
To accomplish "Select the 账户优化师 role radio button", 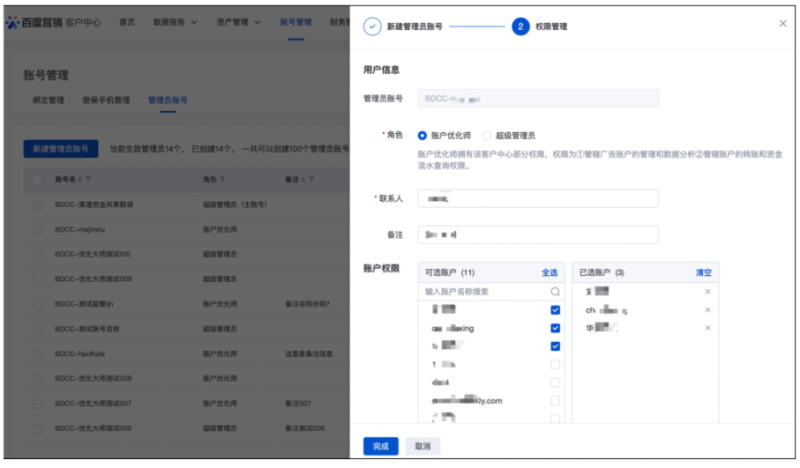I will click(422, 136).
